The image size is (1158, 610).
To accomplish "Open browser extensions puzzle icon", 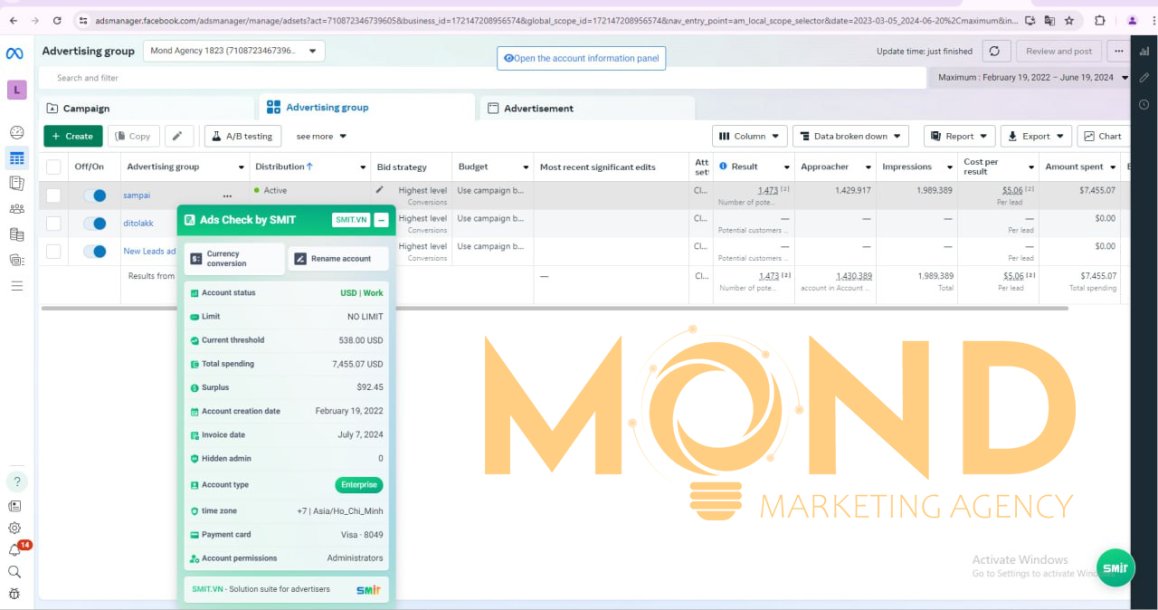I will click(1100, 21).
